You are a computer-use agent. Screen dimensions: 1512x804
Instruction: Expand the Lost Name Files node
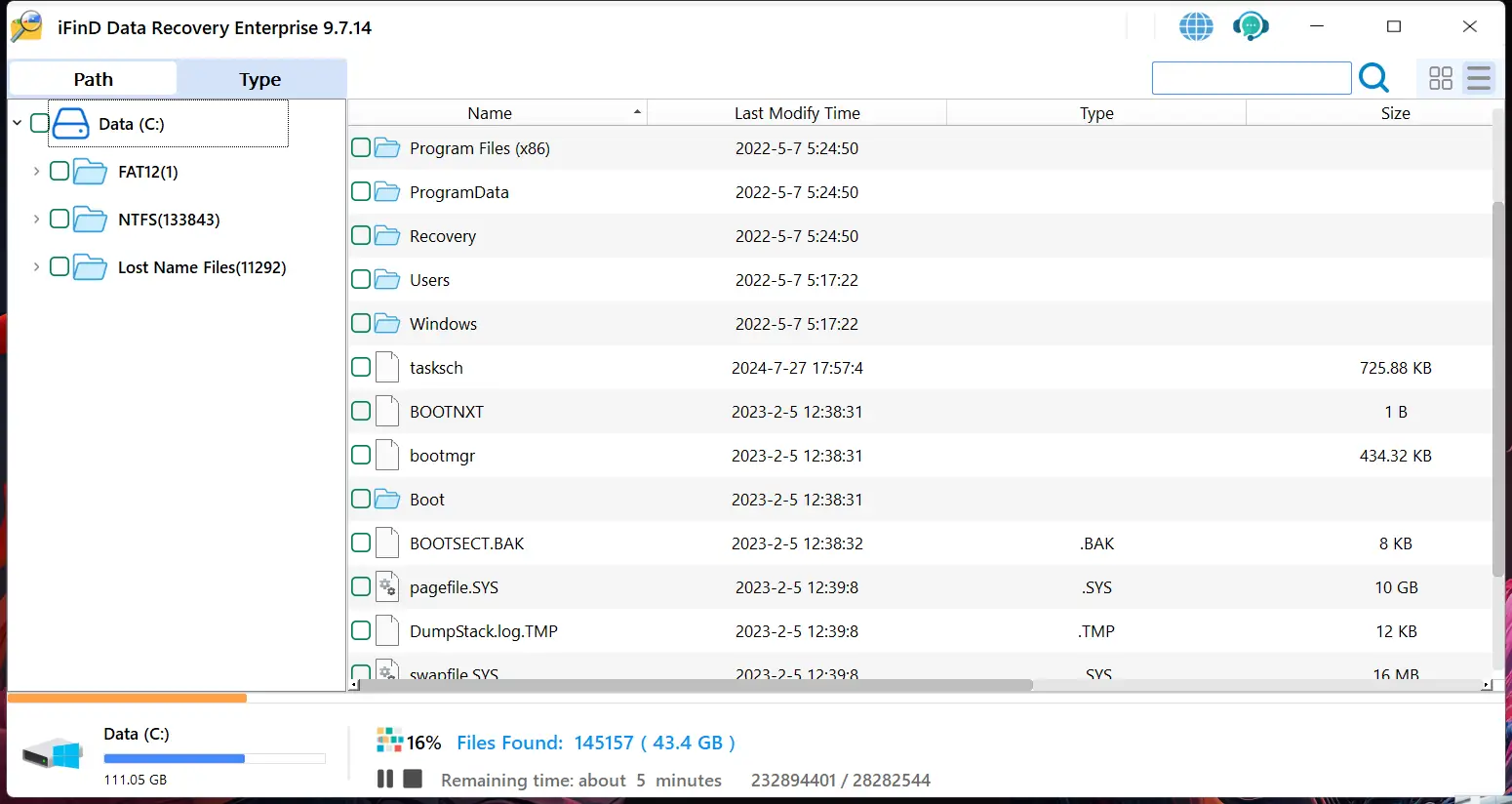(36, 266)
